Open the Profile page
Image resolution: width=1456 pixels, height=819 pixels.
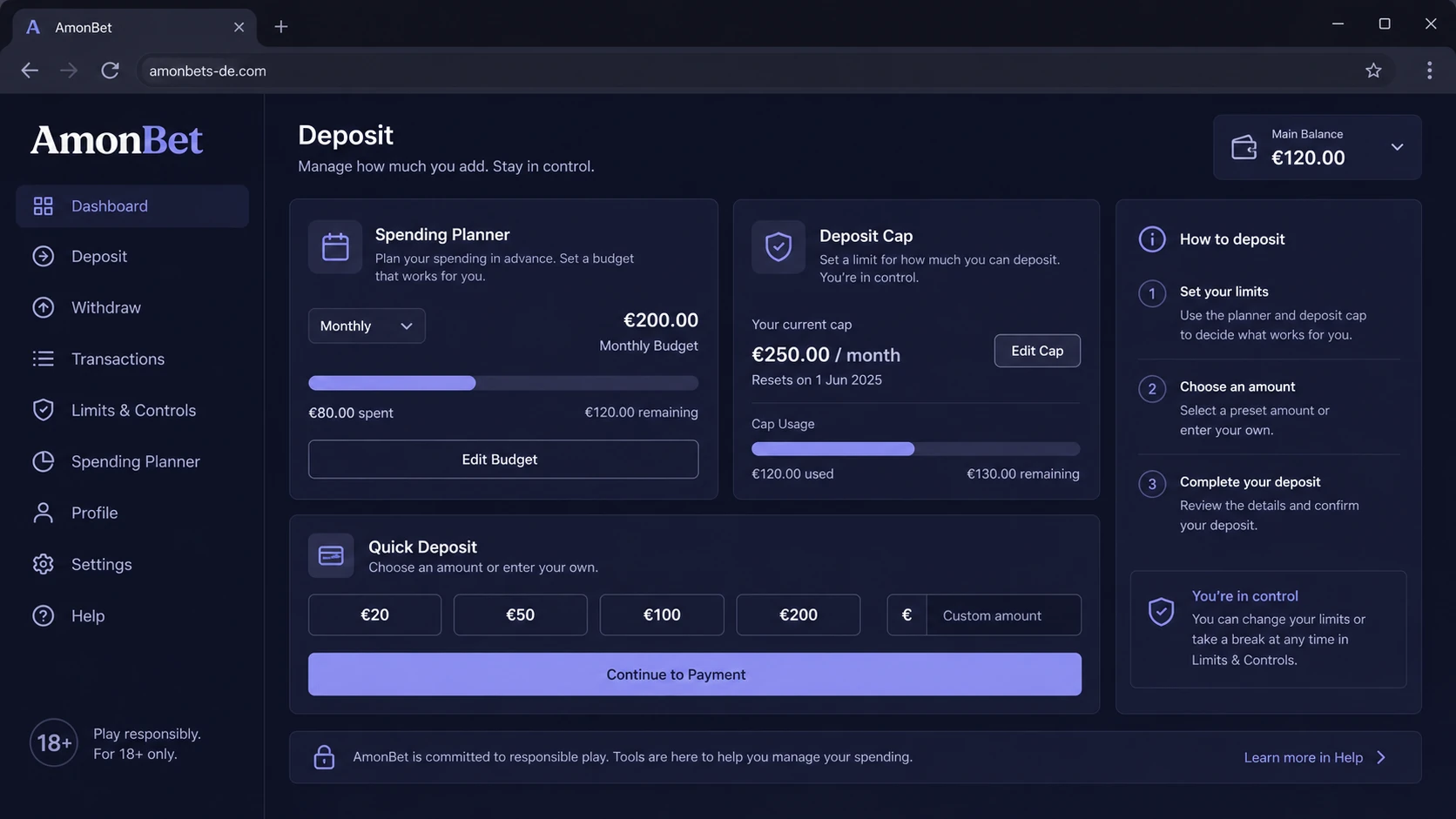[132, 513]
